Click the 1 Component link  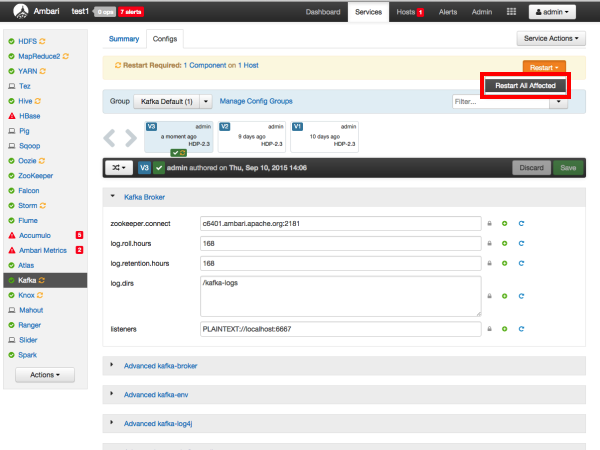click(205, 65)
